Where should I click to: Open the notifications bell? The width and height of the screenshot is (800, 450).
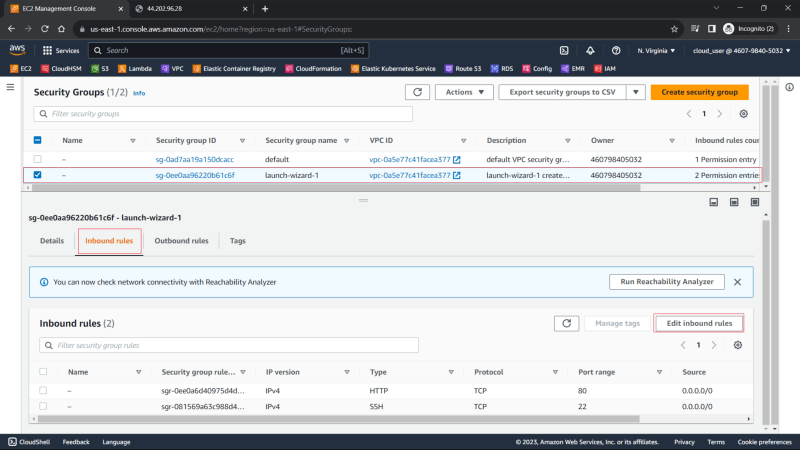click(x=590, y=51)
